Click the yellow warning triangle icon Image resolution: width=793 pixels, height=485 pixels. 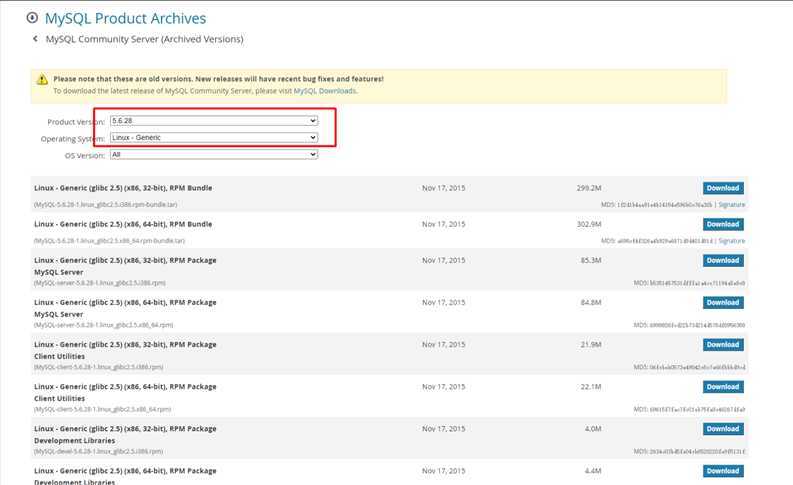(x=42, y=79)
